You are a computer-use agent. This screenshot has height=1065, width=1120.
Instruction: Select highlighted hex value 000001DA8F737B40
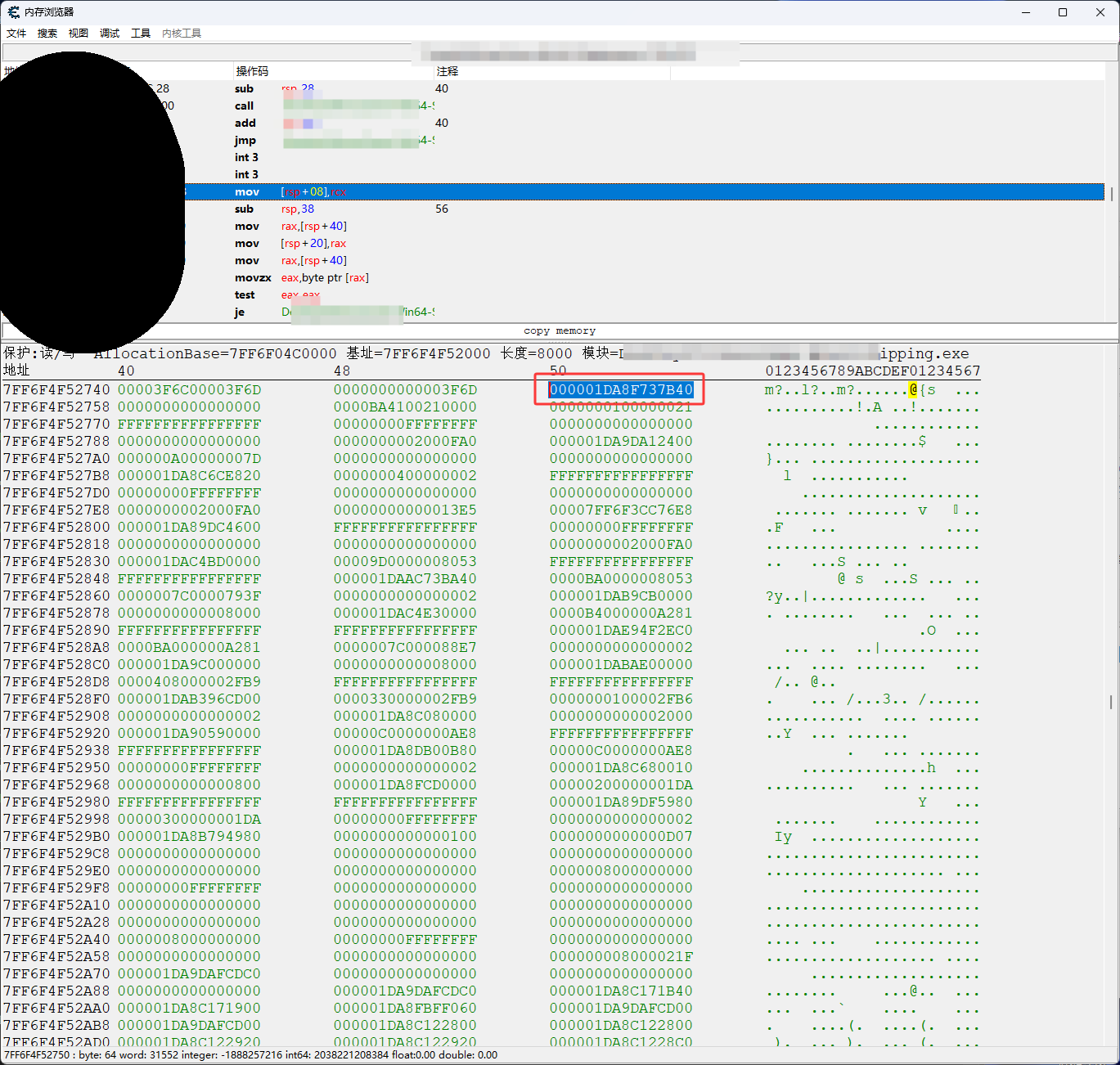pos(621,390)
